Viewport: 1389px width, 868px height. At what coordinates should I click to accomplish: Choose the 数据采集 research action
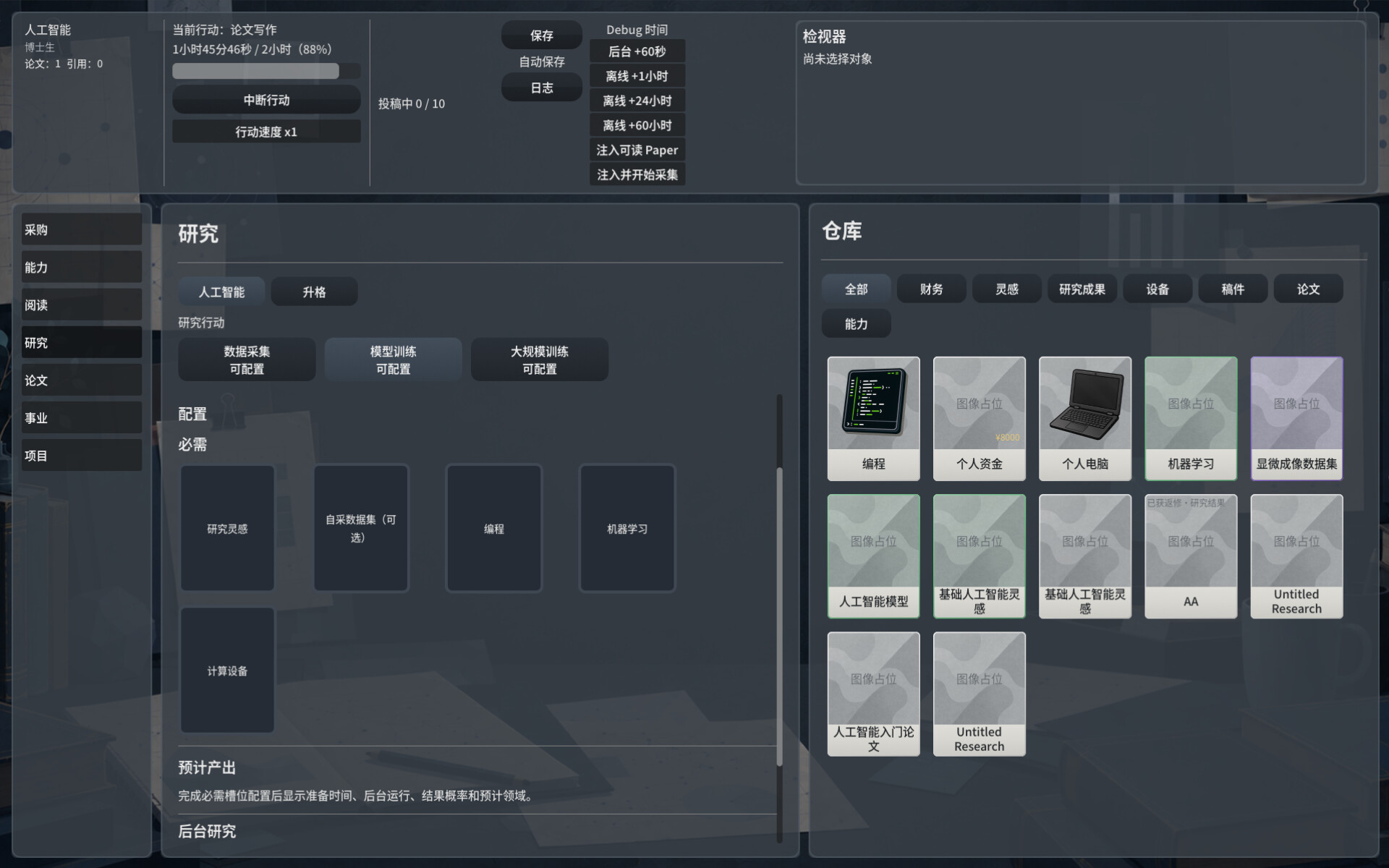coord(247,359)
